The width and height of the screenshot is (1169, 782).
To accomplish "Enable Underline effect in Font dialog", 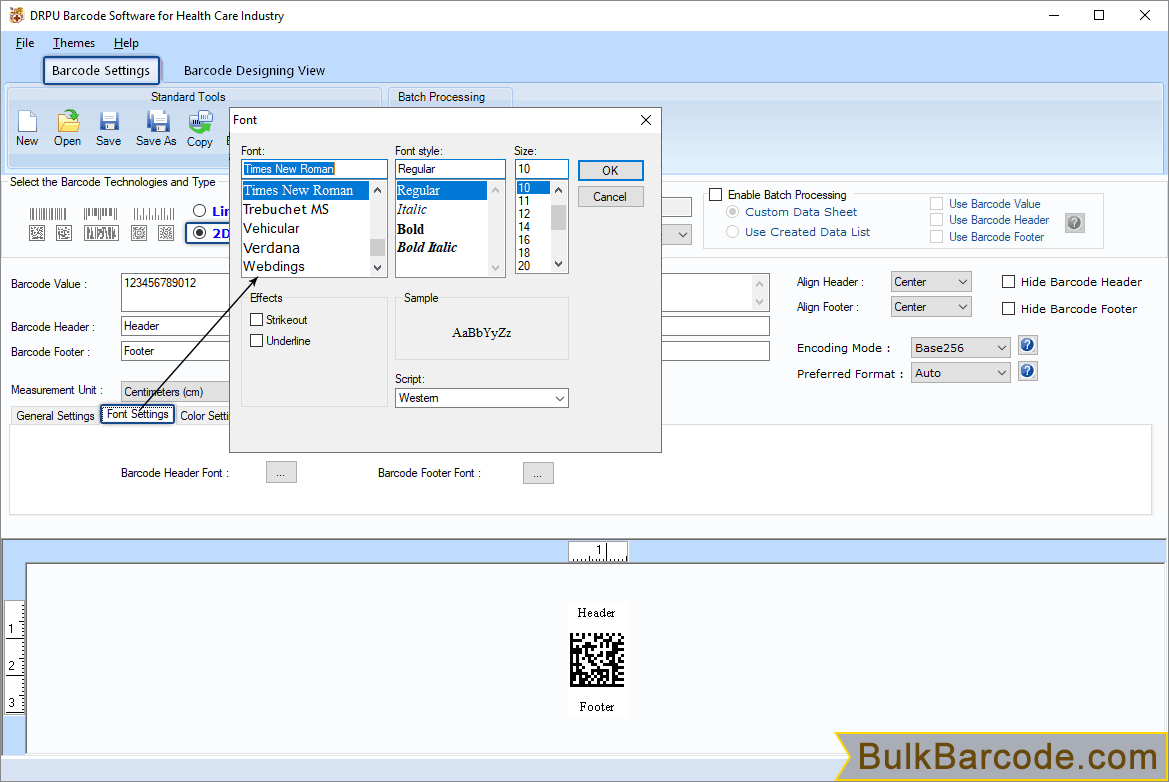I will pyautogui.click(x=256, y=341).
